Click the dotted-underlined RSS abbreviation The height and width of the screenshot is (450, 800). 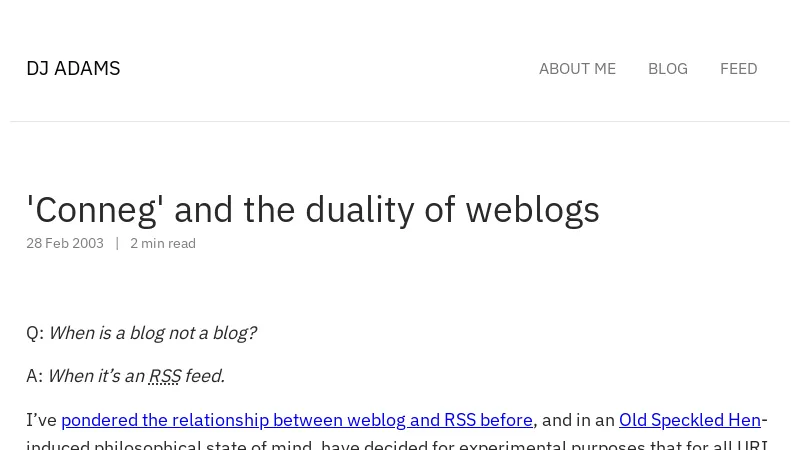[165, 376]
